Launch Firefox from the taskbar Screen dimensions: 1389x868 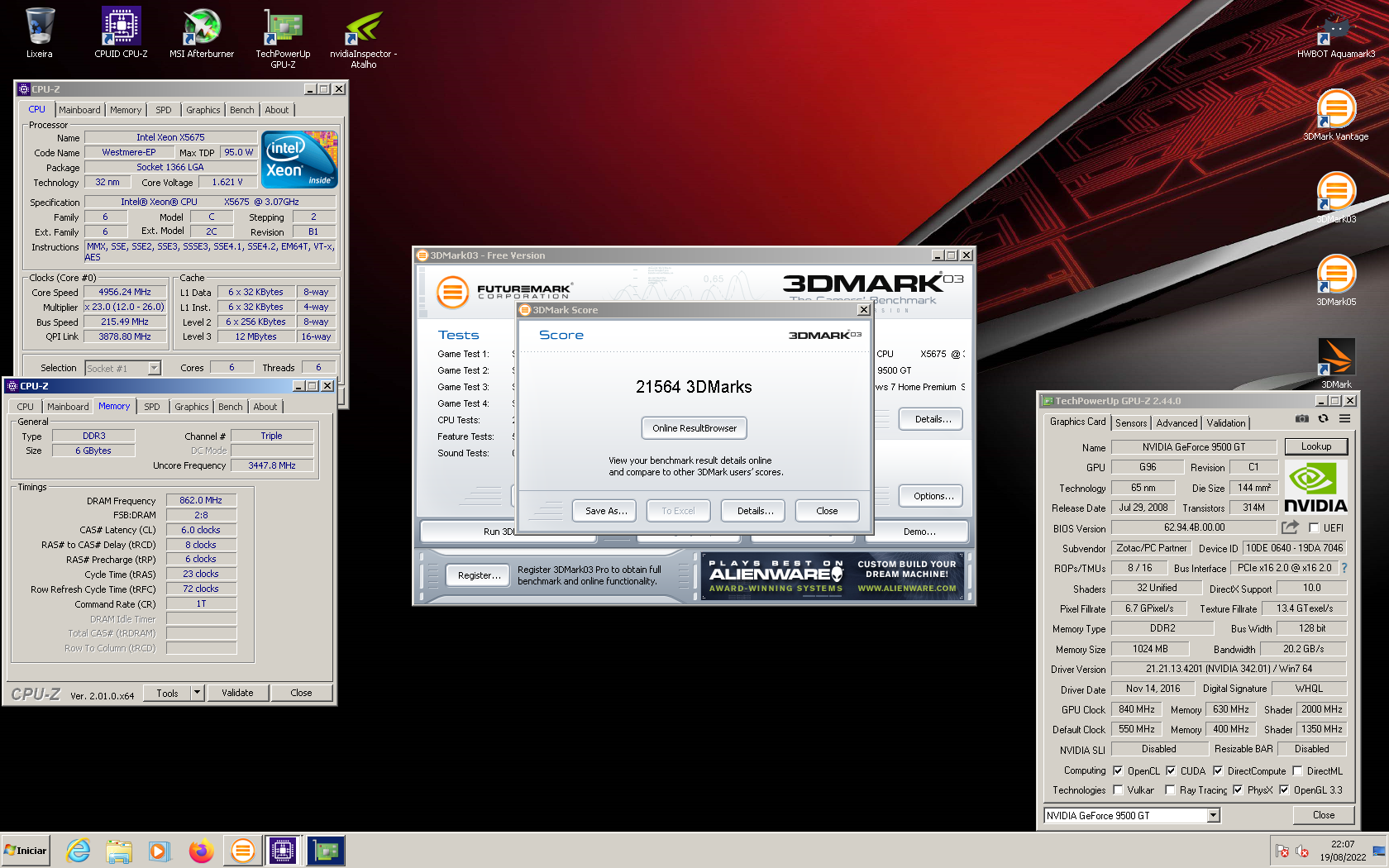[201, 851]
